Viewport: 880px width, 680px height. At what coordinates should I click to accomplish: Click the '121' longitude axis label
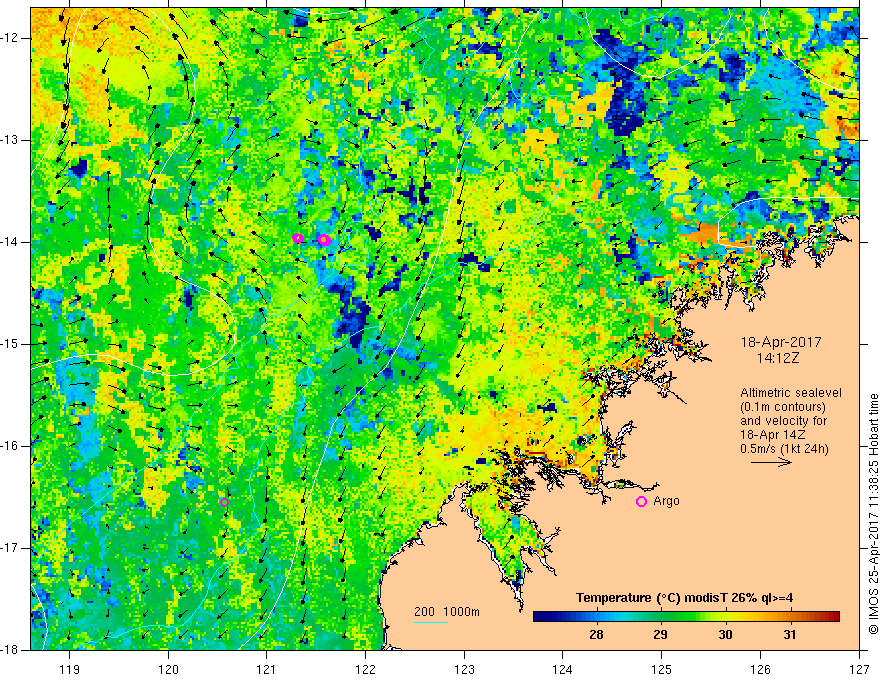coord(267,669)
